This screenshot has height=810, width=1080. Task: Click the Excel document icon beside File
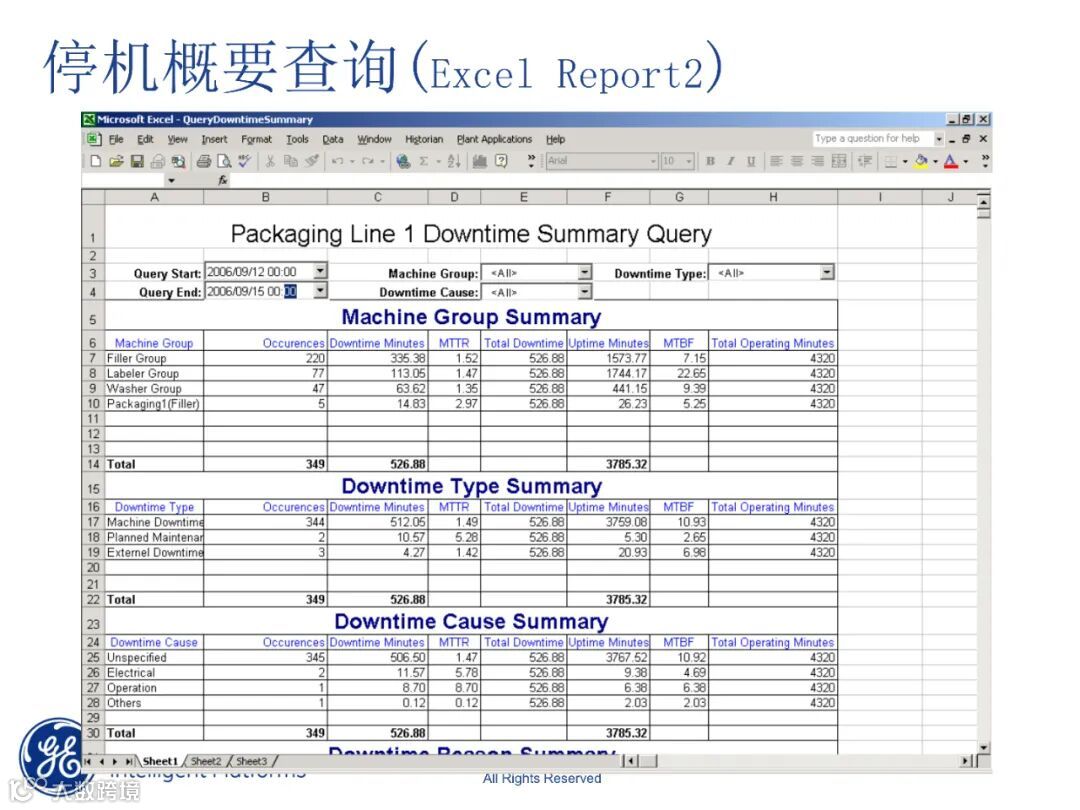(94, 139)
